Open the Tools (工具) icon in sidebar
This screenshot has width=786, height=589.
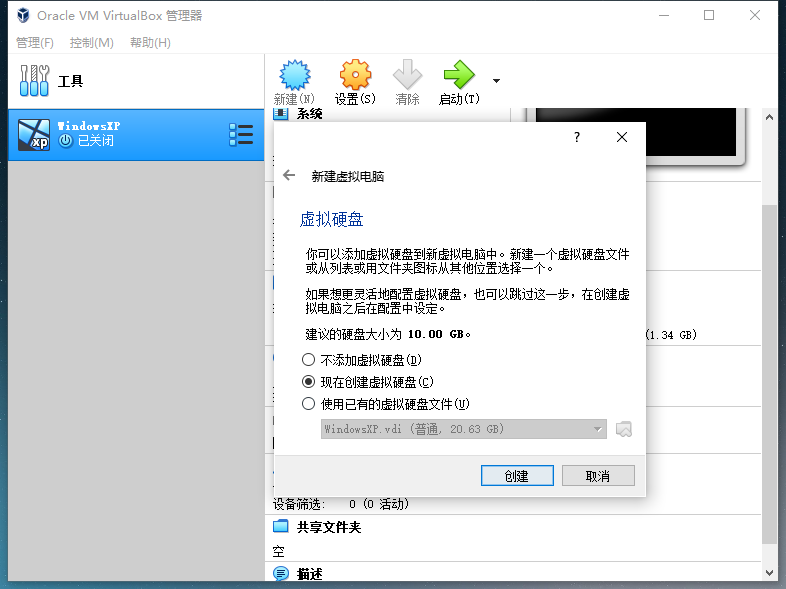click(34, 80)
